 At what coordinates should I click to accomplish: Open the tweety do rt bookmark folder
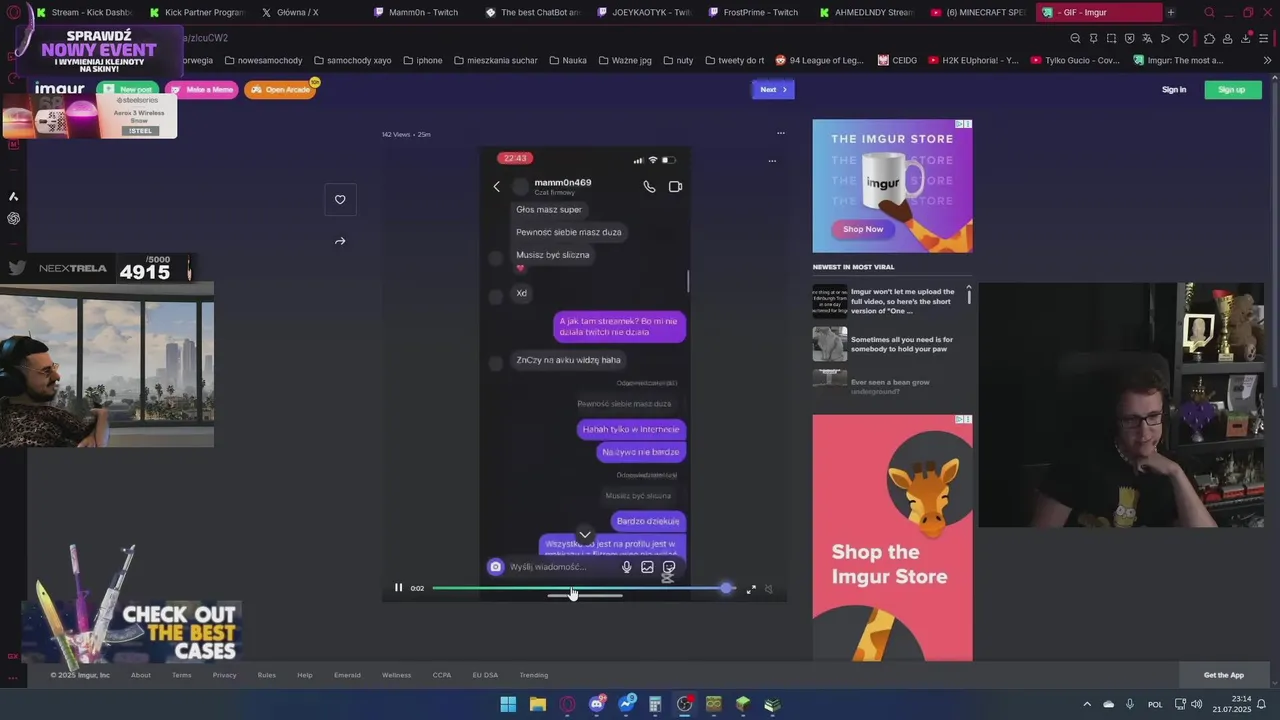(x=735, y=60)
